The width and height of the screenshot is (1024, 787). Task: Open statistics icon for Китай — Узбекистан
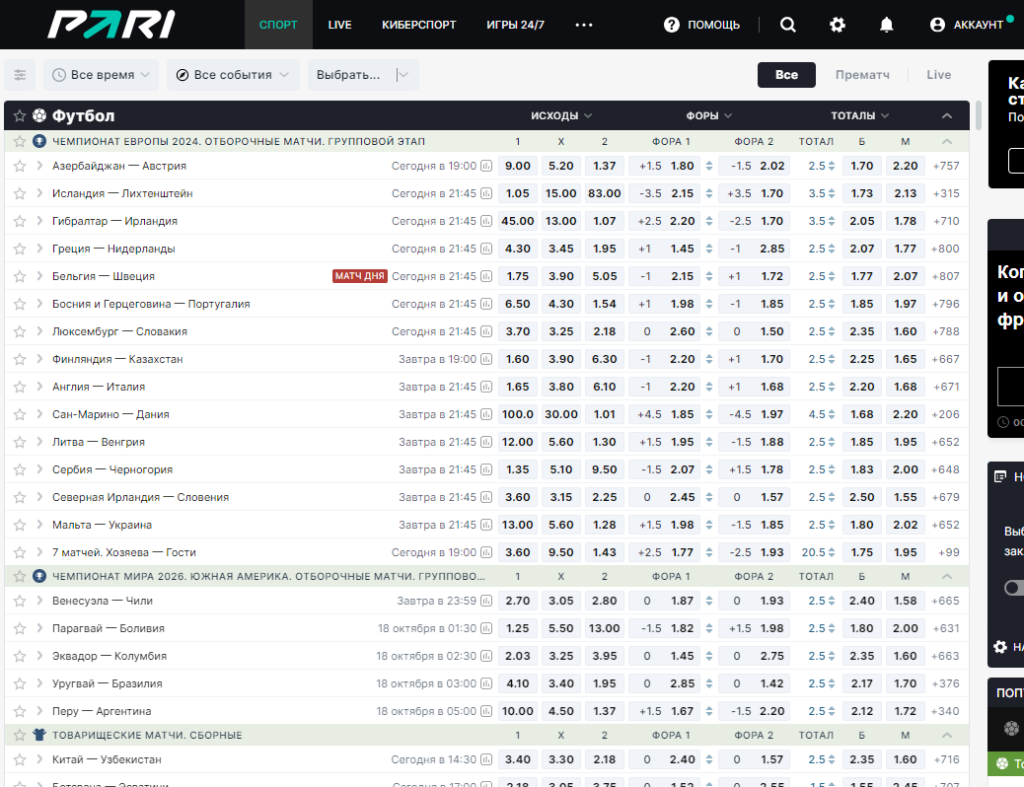[x=487, y=760]
